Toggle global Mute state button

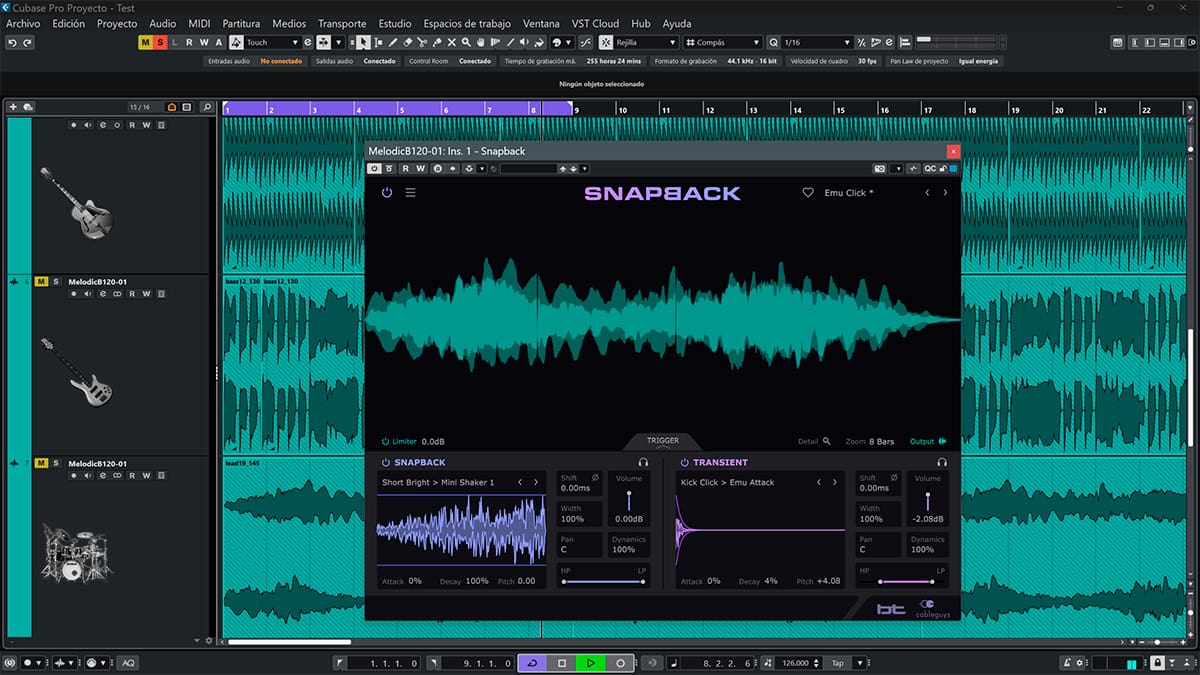point(145,43)
